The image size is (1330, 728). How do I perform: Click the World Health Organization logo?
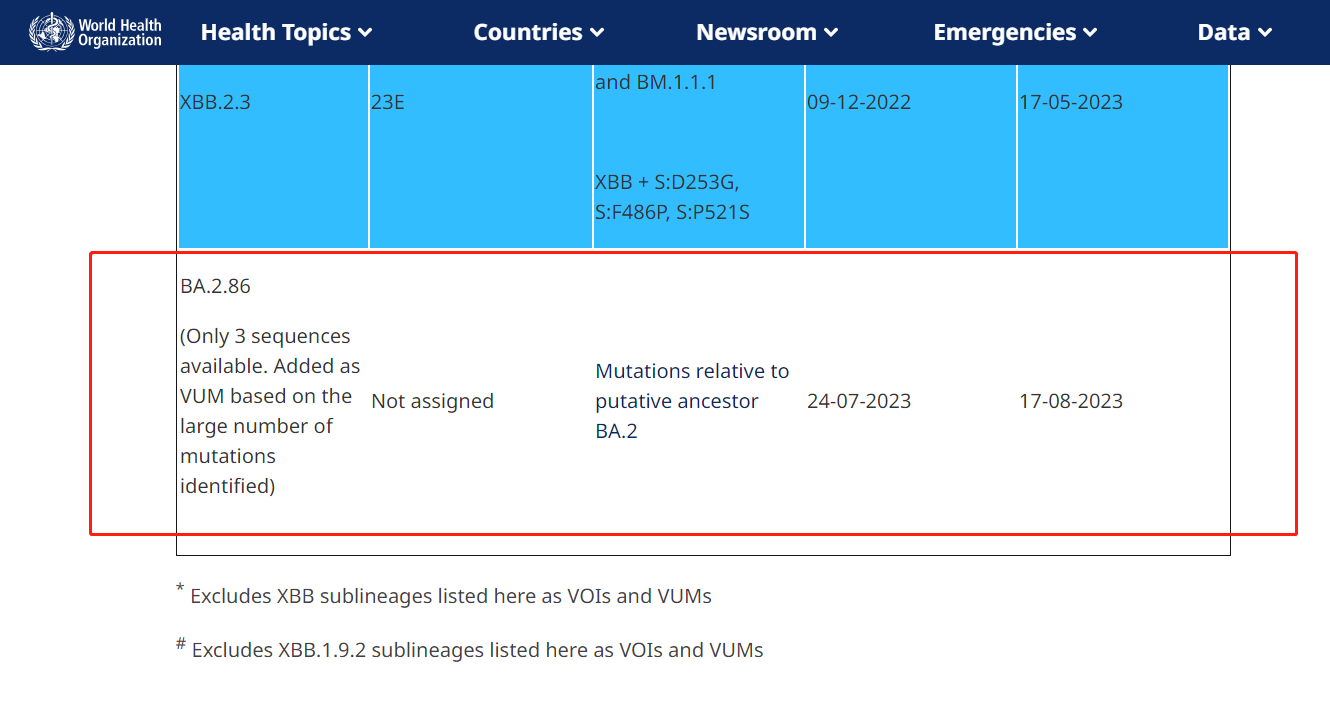click(x=95, y=32)
